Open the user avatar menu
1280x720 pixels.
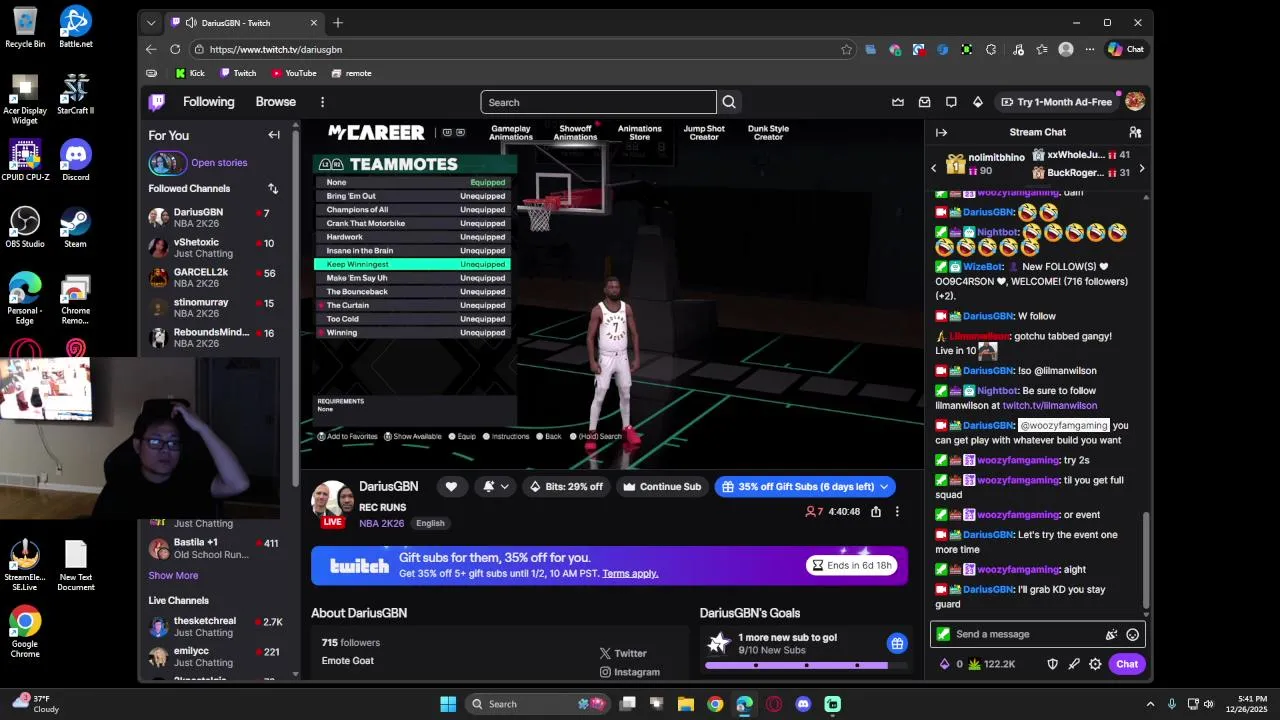1135,102
